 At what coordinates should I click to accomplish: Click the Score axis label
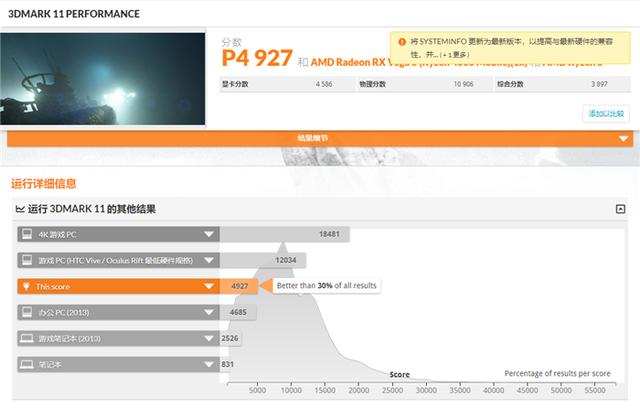click(400, 375)
